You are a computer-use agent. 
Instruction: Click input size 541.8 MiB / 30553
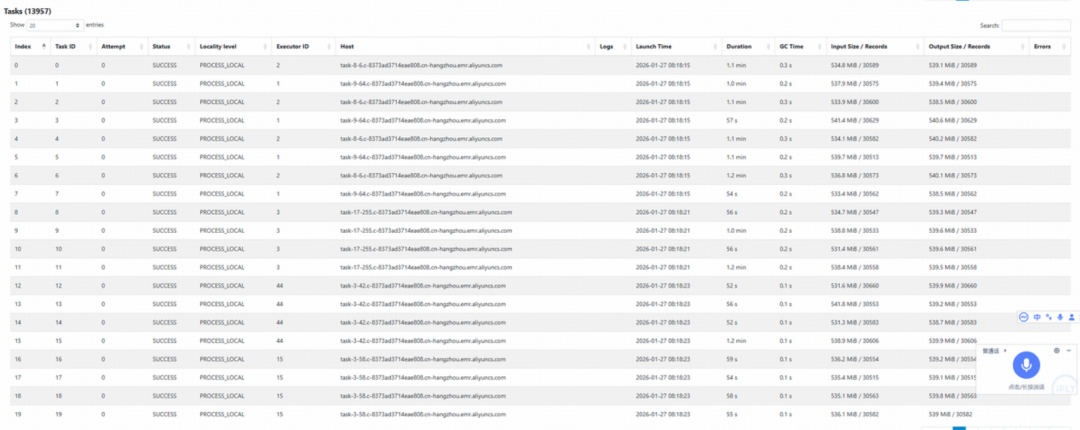pyautogui.click(x=854, y=304)
